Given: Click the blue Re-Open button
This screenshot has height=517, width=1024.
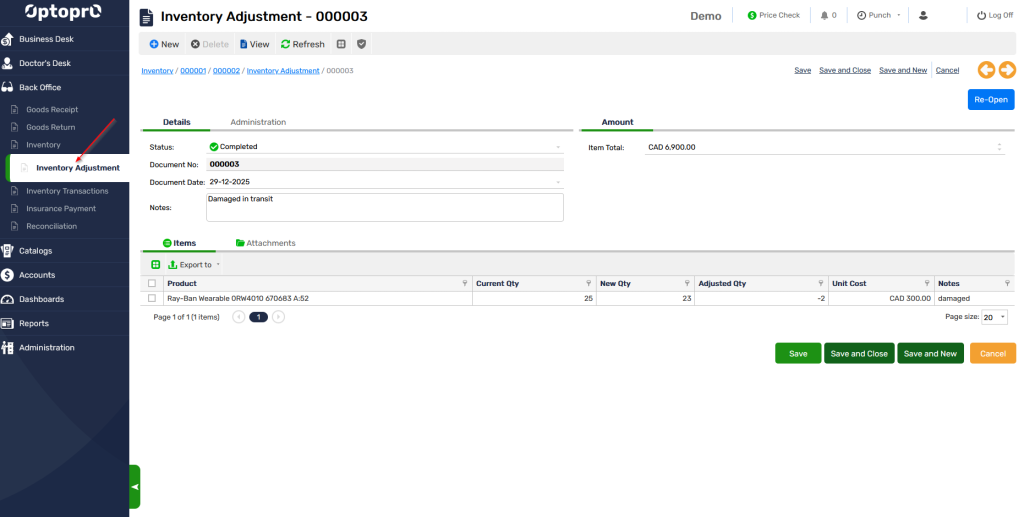Looking at the screenshot, I should (990, 100).
